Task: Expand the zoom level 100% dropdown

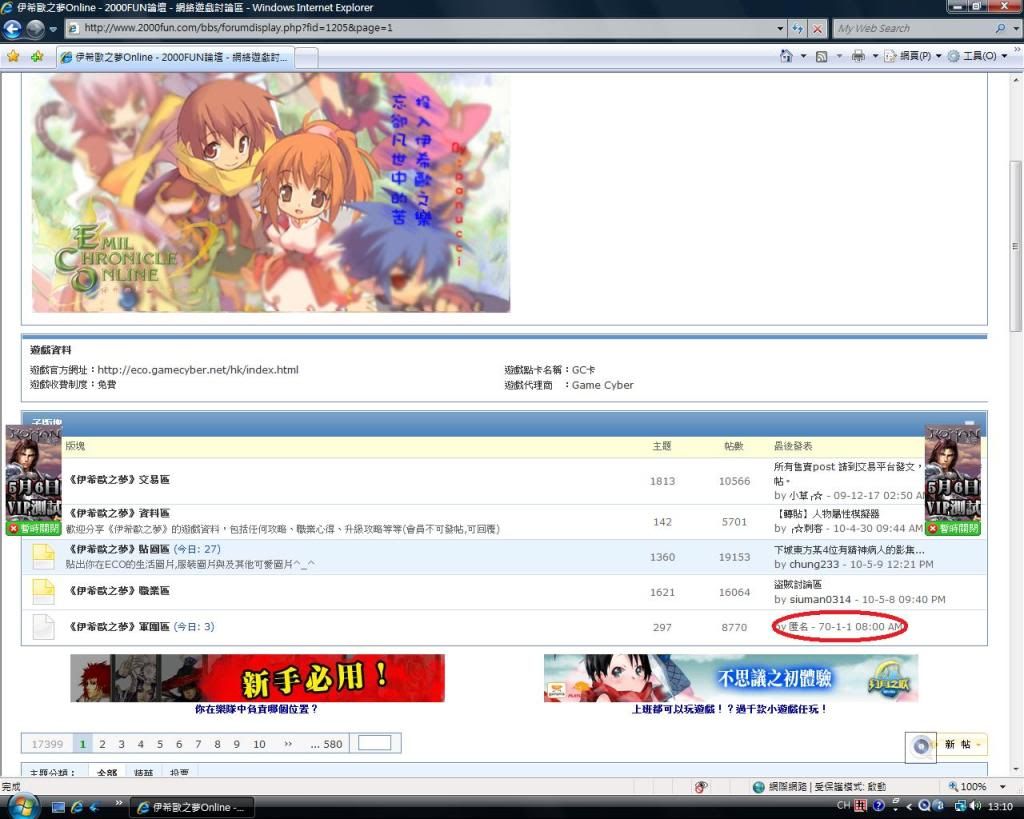Action: coord(1003,787)
